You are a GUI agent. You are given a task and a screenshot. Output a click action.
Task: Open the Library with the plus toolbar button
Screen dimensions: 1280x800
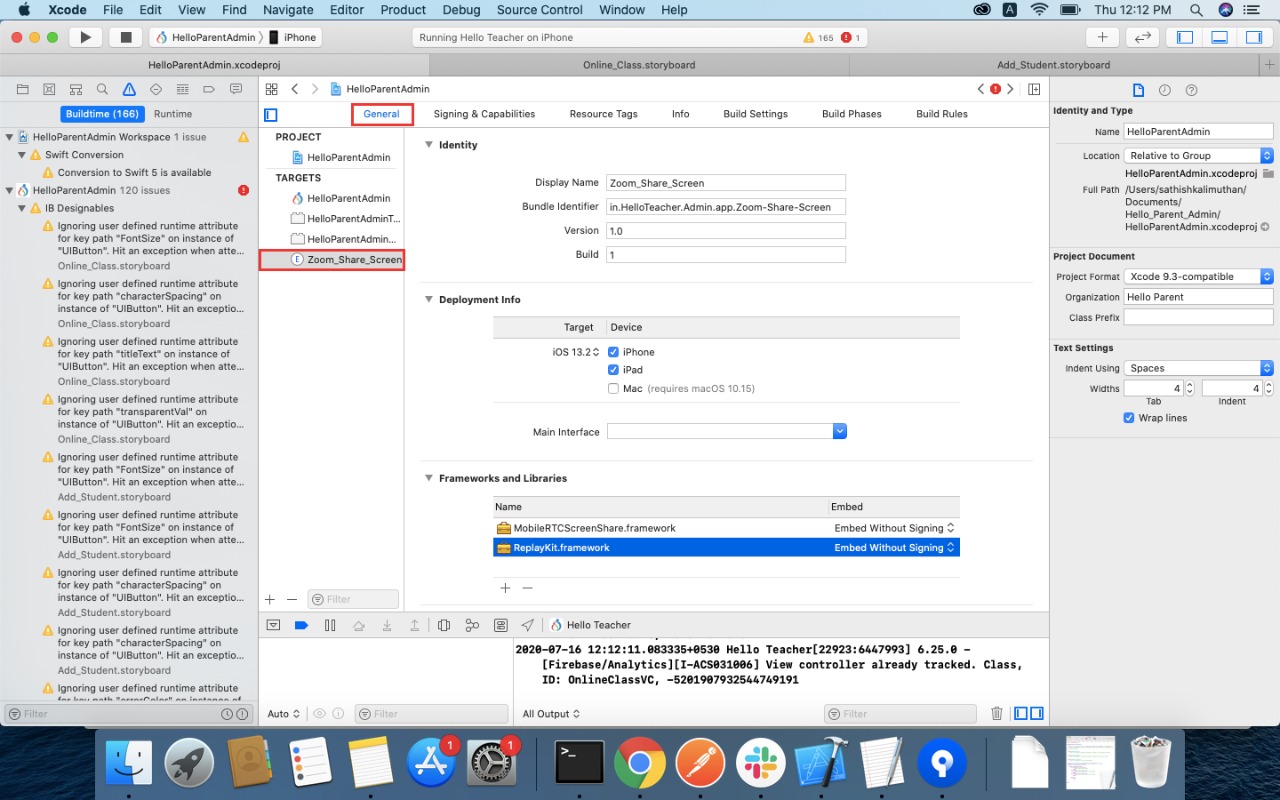(x=1102, y=37)
